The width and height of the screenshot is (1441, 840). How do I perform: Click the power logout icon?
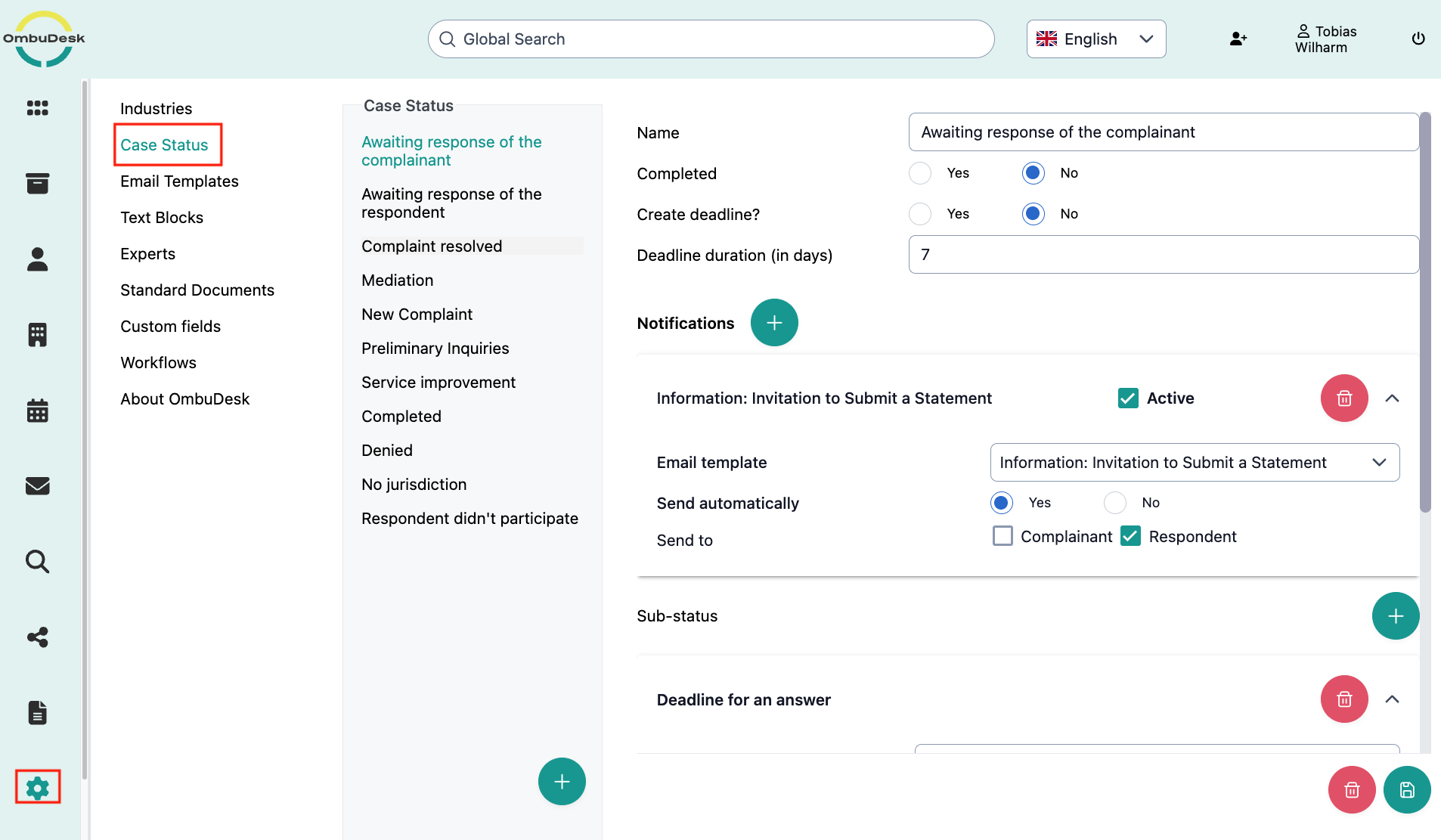click(1418, 39)
